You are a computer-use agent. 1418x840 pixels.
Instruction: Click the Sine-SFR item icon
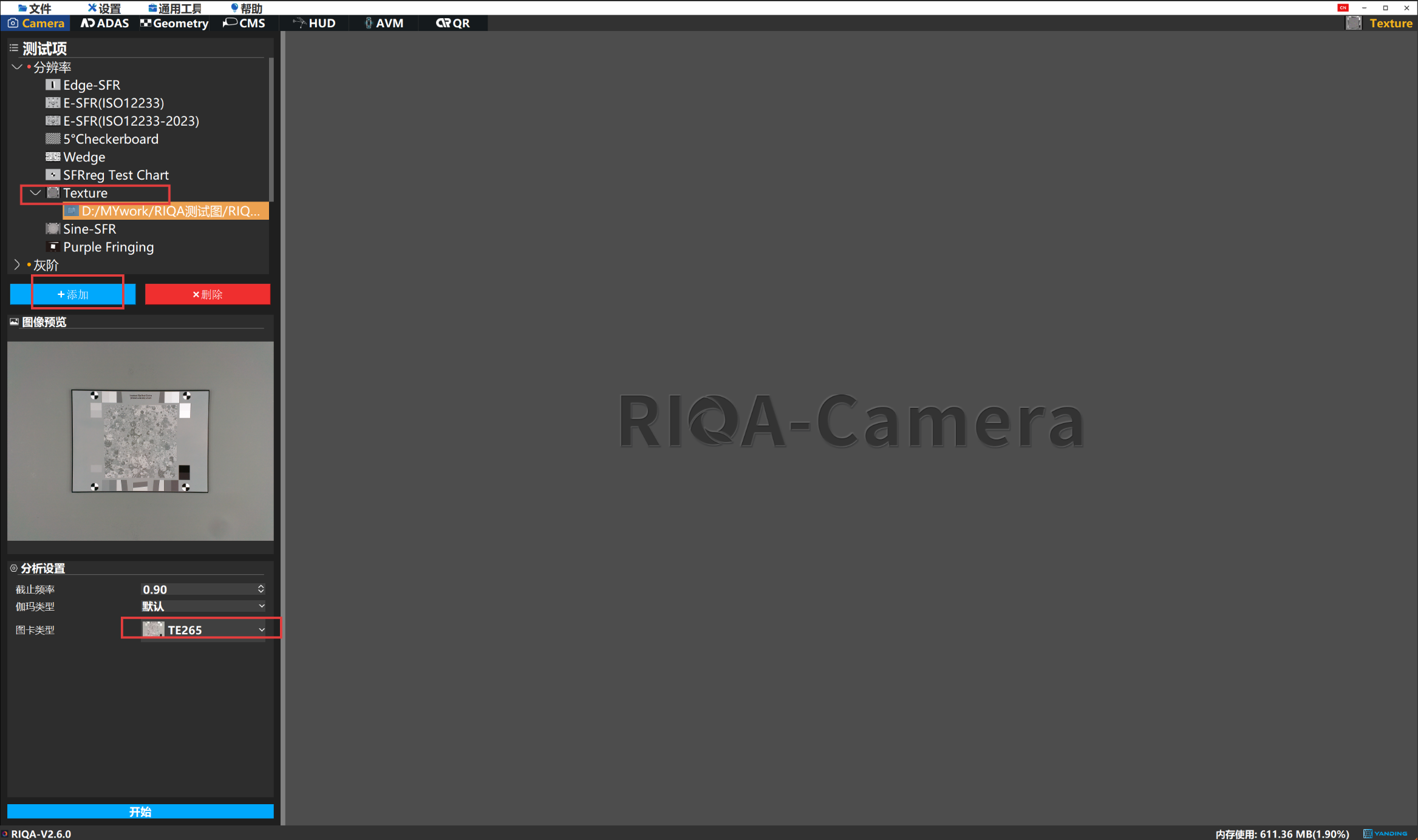(53, 229)
